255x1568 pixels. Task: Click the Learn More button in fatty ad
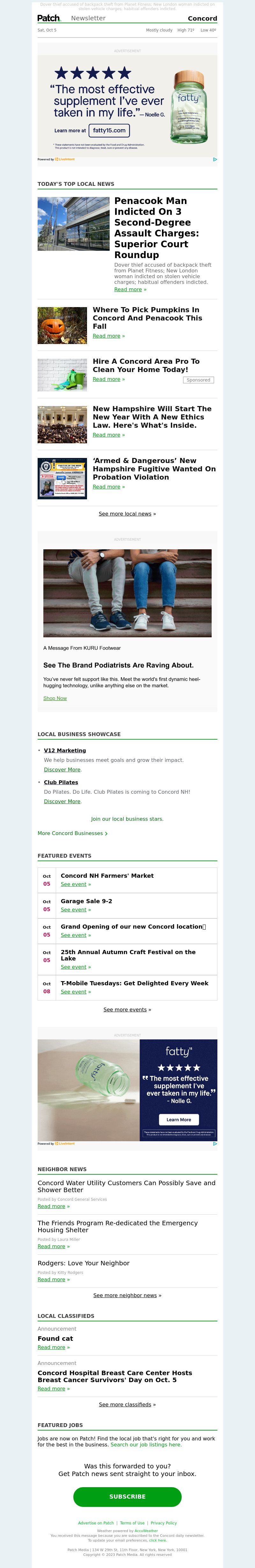point(179,1119)
